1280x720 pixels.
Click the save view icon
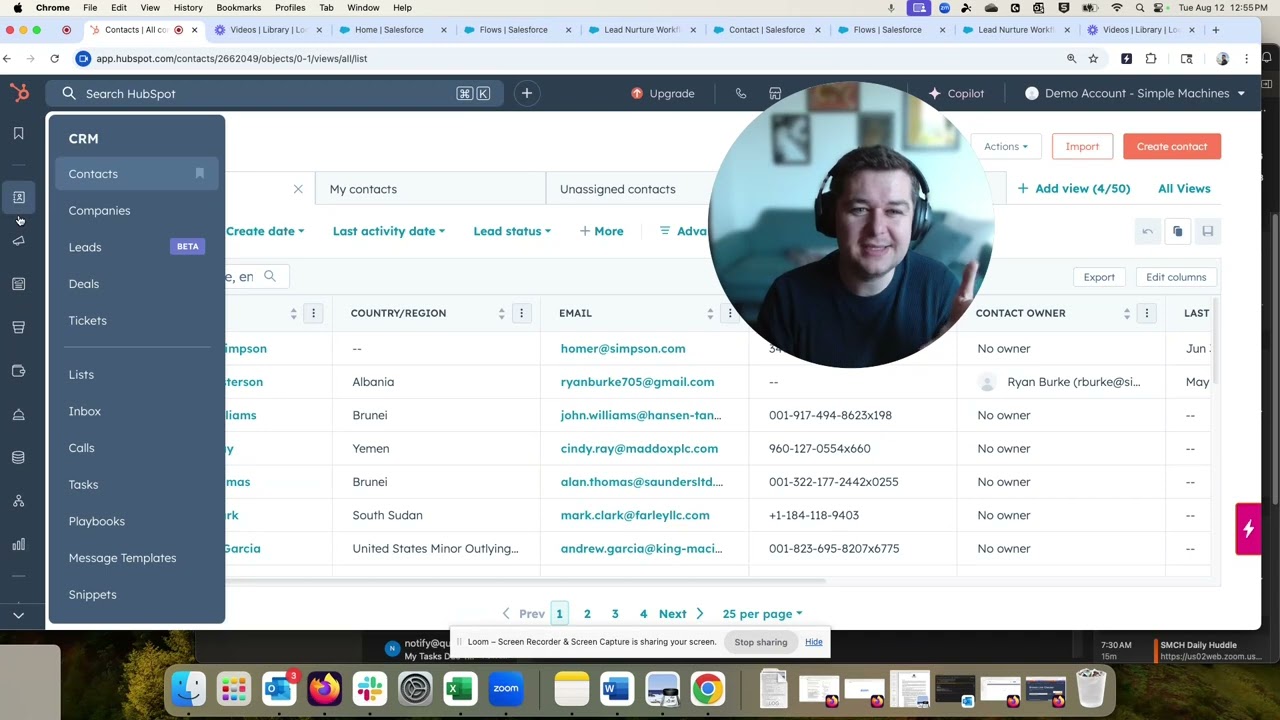click(x=1207, y=231)
